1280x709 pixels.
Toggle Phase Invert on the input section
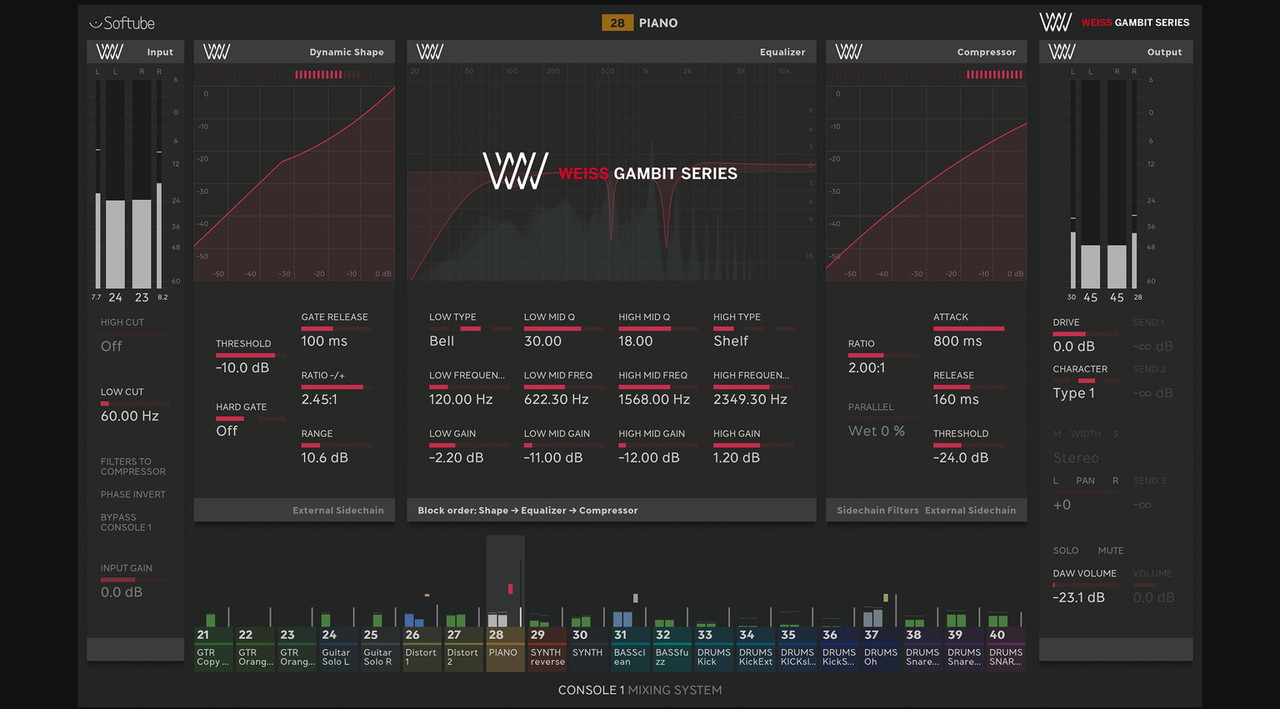point(133,494)
